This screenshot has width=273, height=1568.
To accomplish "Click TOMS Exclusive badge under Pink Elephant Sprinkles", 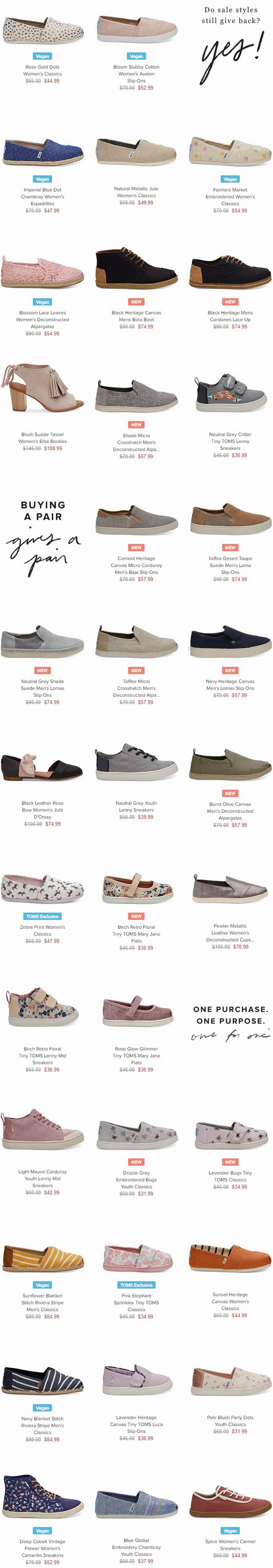I will 136,1284.
